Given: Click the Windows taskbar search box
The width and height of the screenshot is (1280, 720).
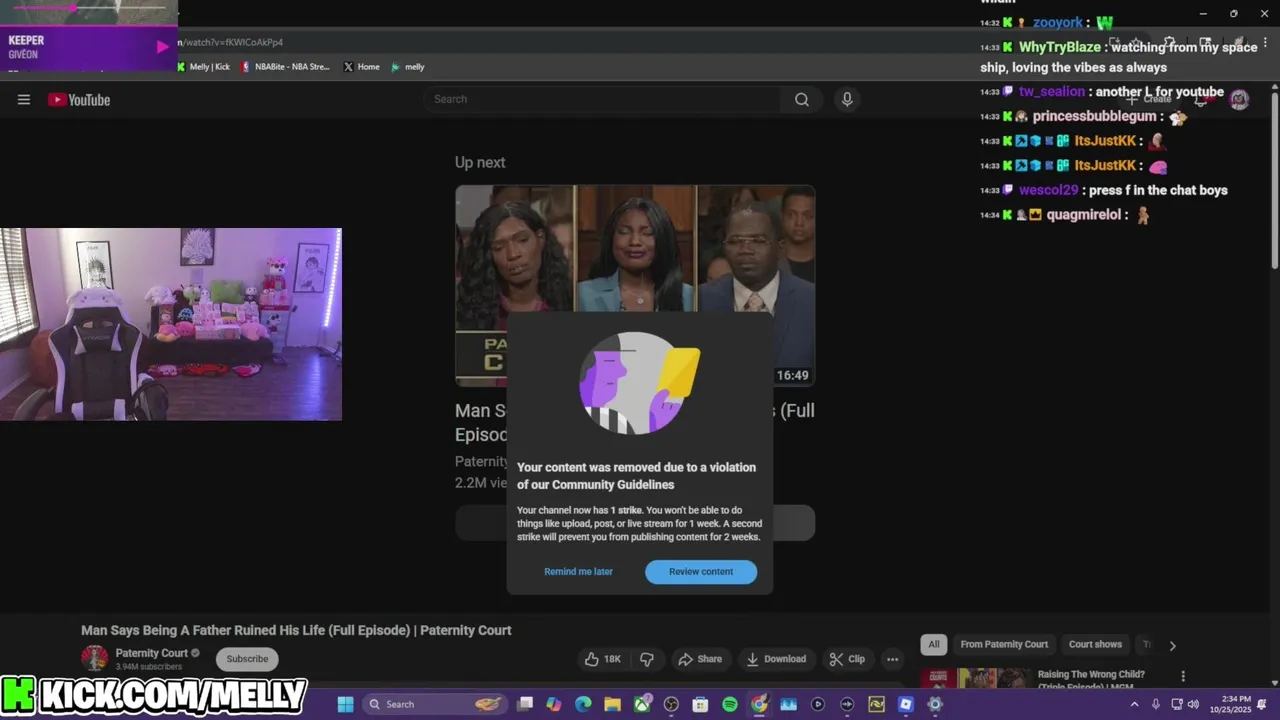Looking at the screenshot, I should coord(434,704).
